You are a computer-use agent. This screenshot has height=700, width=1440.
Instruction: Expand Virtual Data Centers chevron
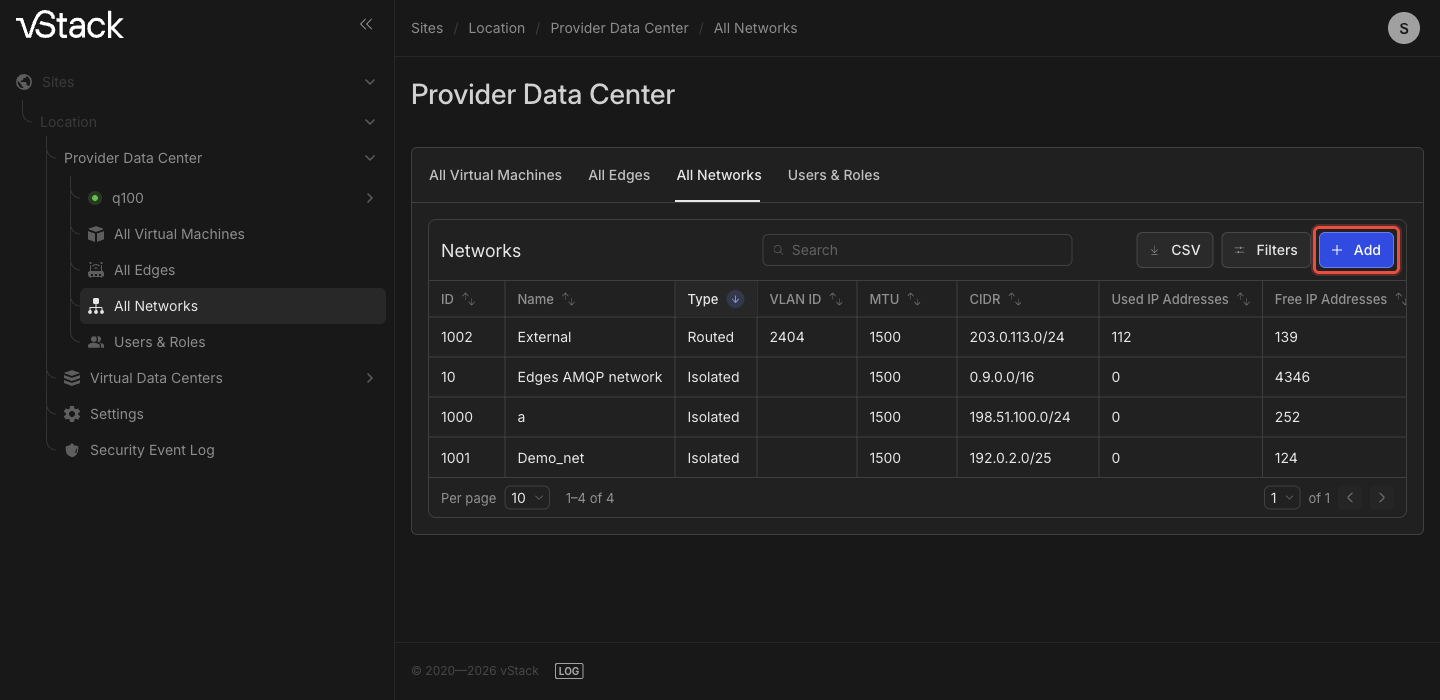coord(370,378)
